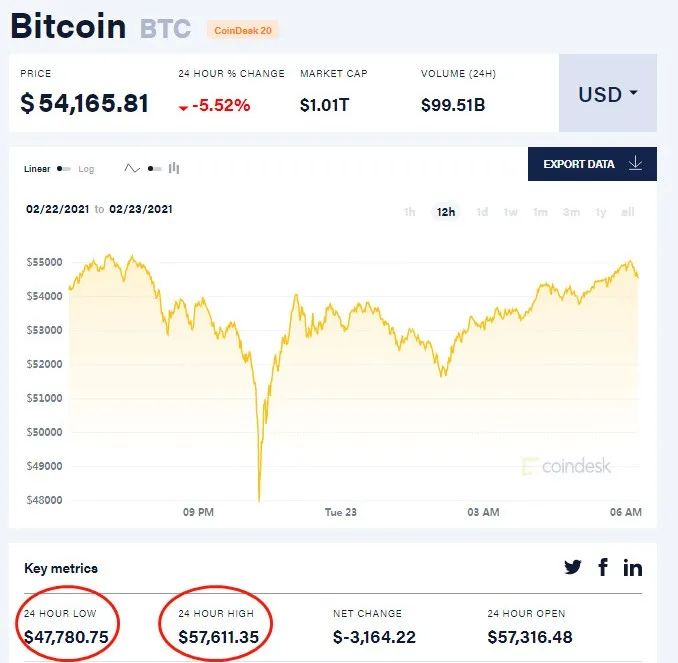Select the 1w time range tab
The width and height of the screenshot is (678, 663).
coord(511,212)
